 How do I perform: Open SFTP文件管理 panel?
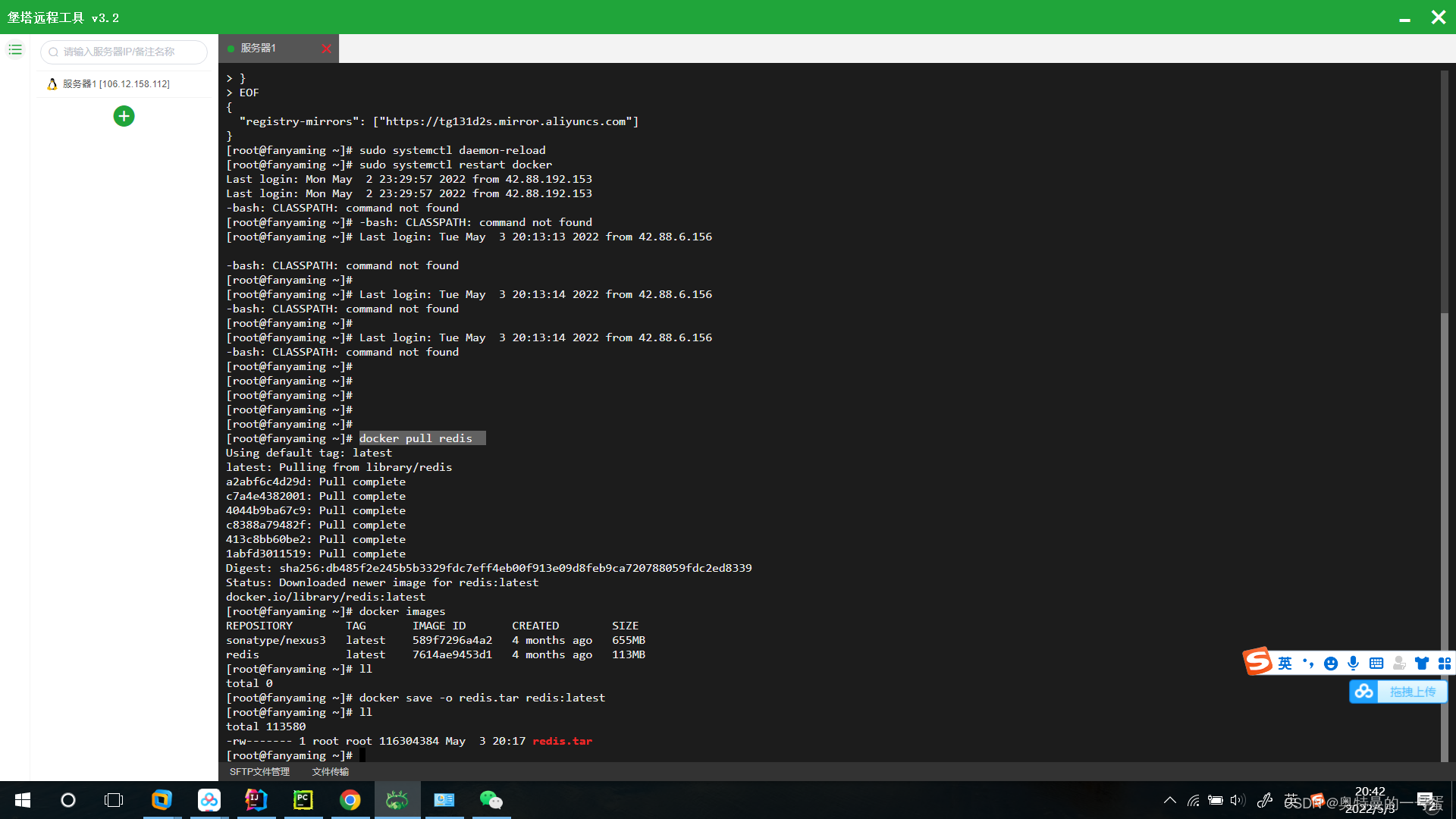pos(259,772)
